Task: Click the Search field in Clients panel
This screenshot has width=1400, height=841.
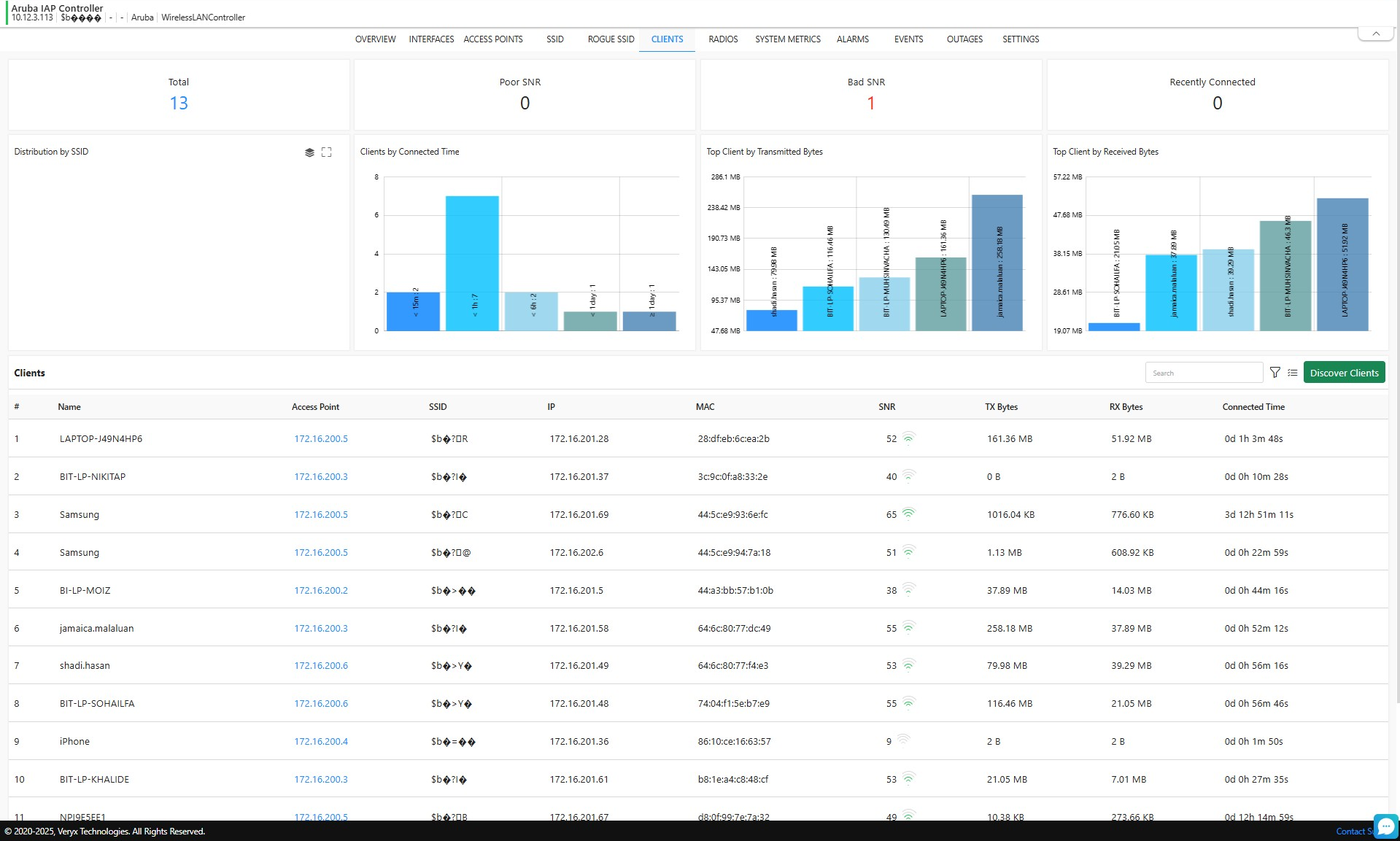Action: click(x=1203, y=373)
